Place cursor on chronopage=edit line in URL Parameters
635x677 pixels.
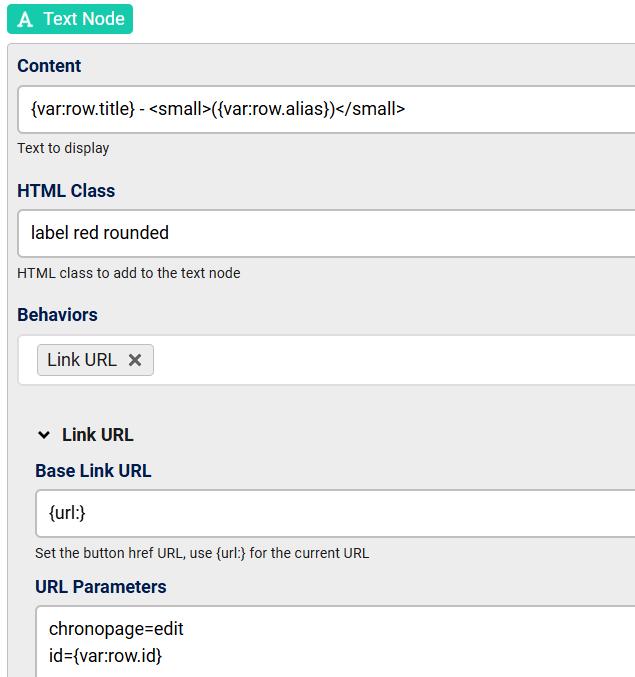pyautogui.click(x=116, y=629)
